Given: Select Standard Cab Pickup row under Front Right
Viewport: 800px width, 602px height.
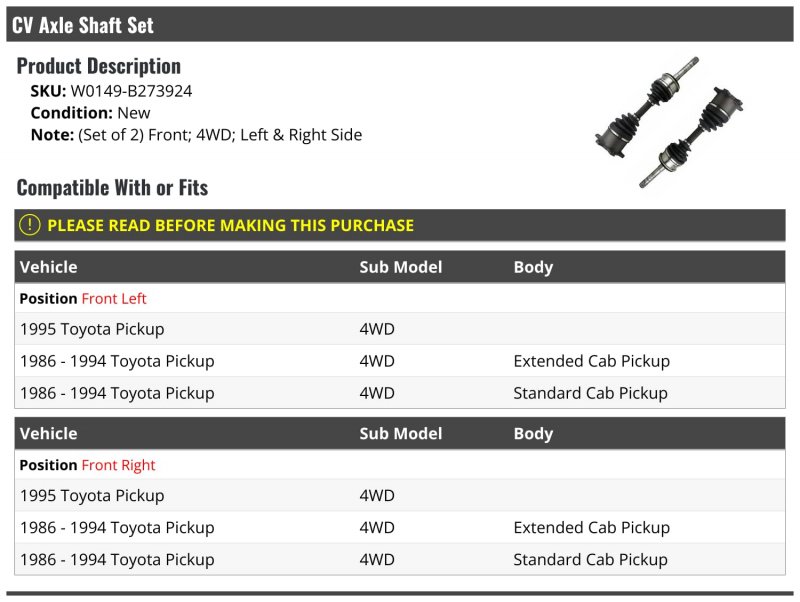Looking at the screenshot, I should point(400,560).
